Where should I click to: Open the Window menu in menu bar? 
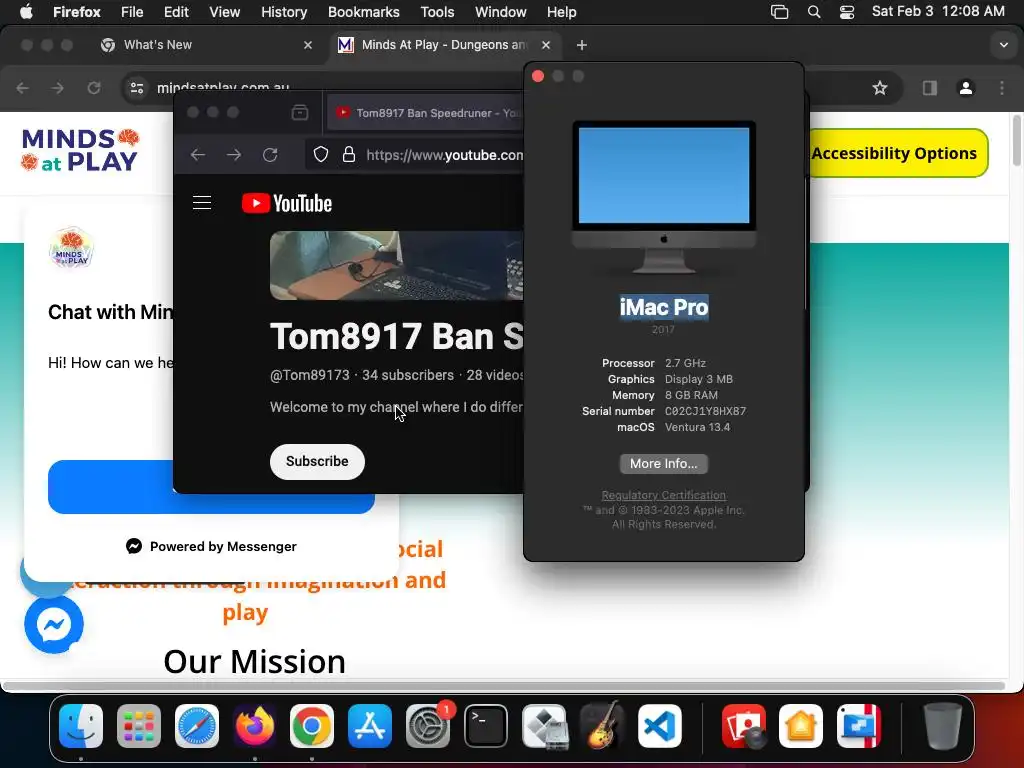[500, 12]
